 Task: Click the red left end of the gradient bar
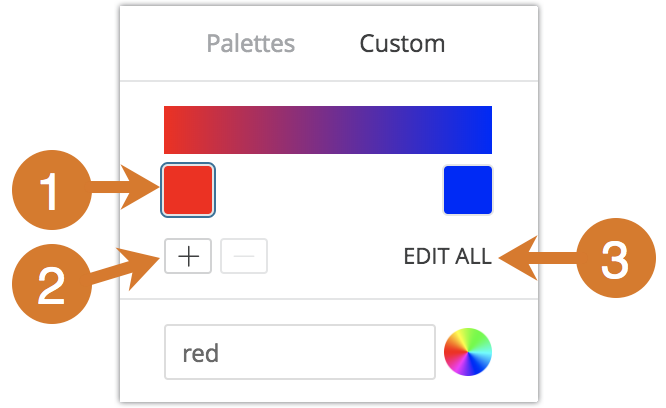[x=178, y=129]
